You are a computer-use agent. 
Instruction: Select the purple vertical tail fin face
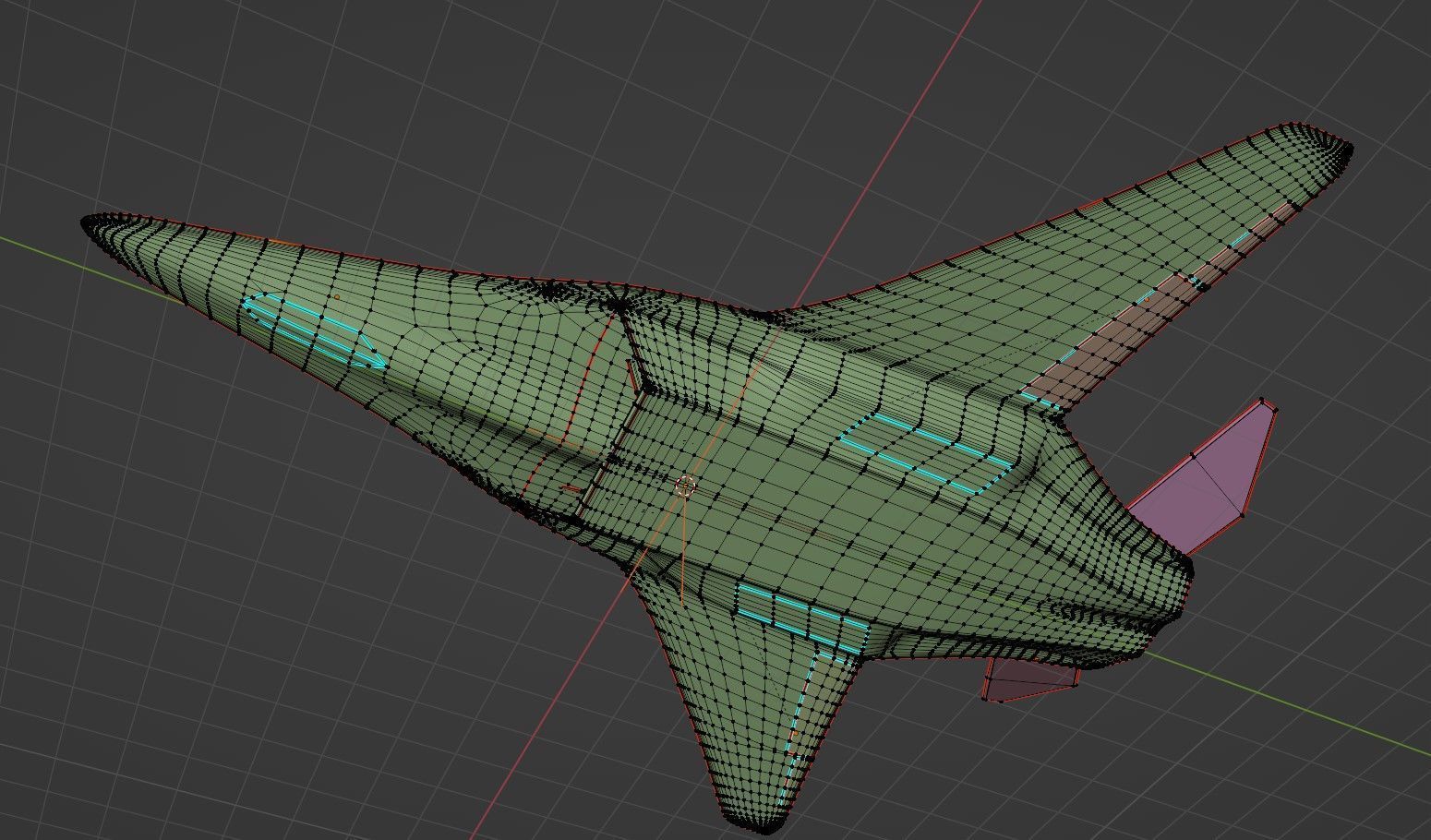pos(1209,482)
